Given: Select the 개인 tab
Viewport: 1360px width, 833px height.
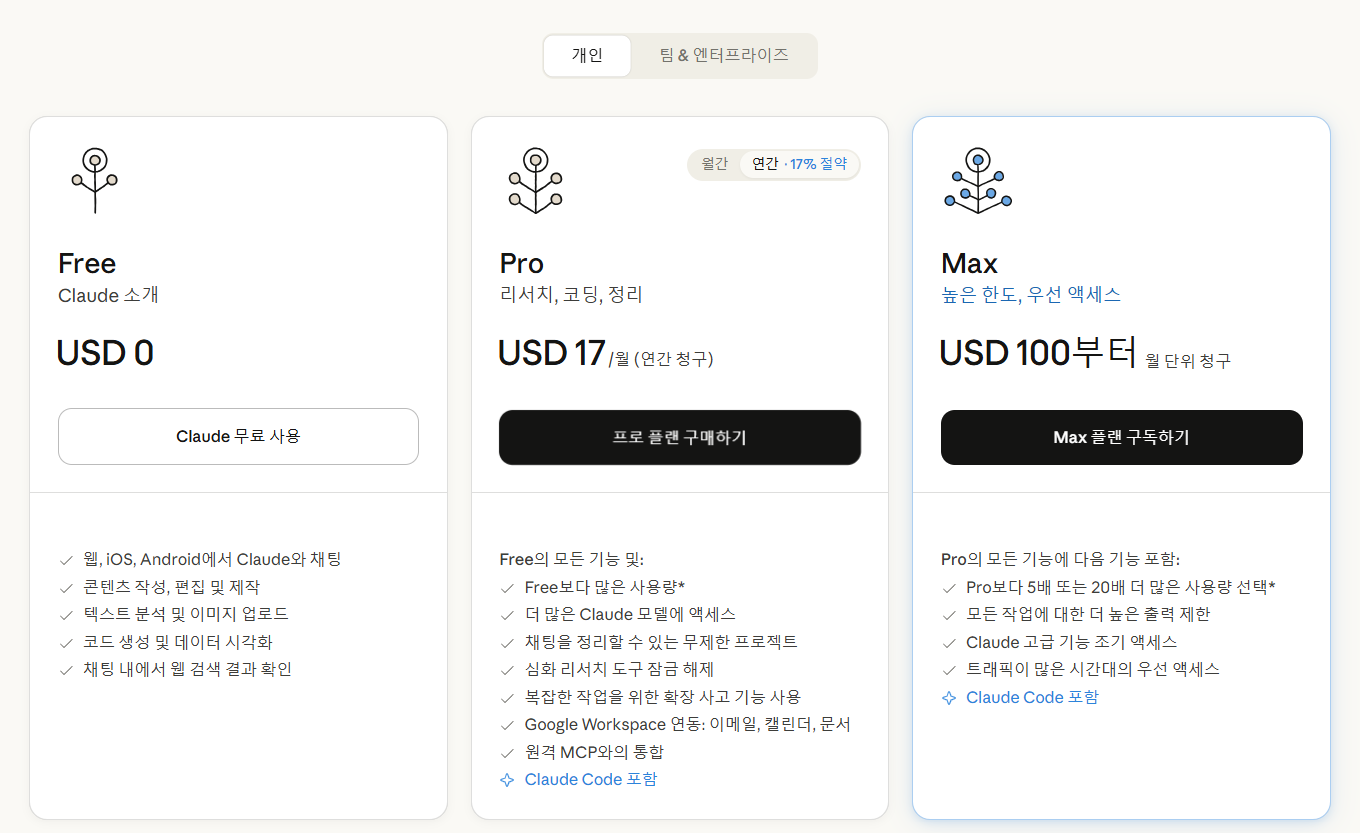Looking at the screenshot, I should tap(587, 56).
